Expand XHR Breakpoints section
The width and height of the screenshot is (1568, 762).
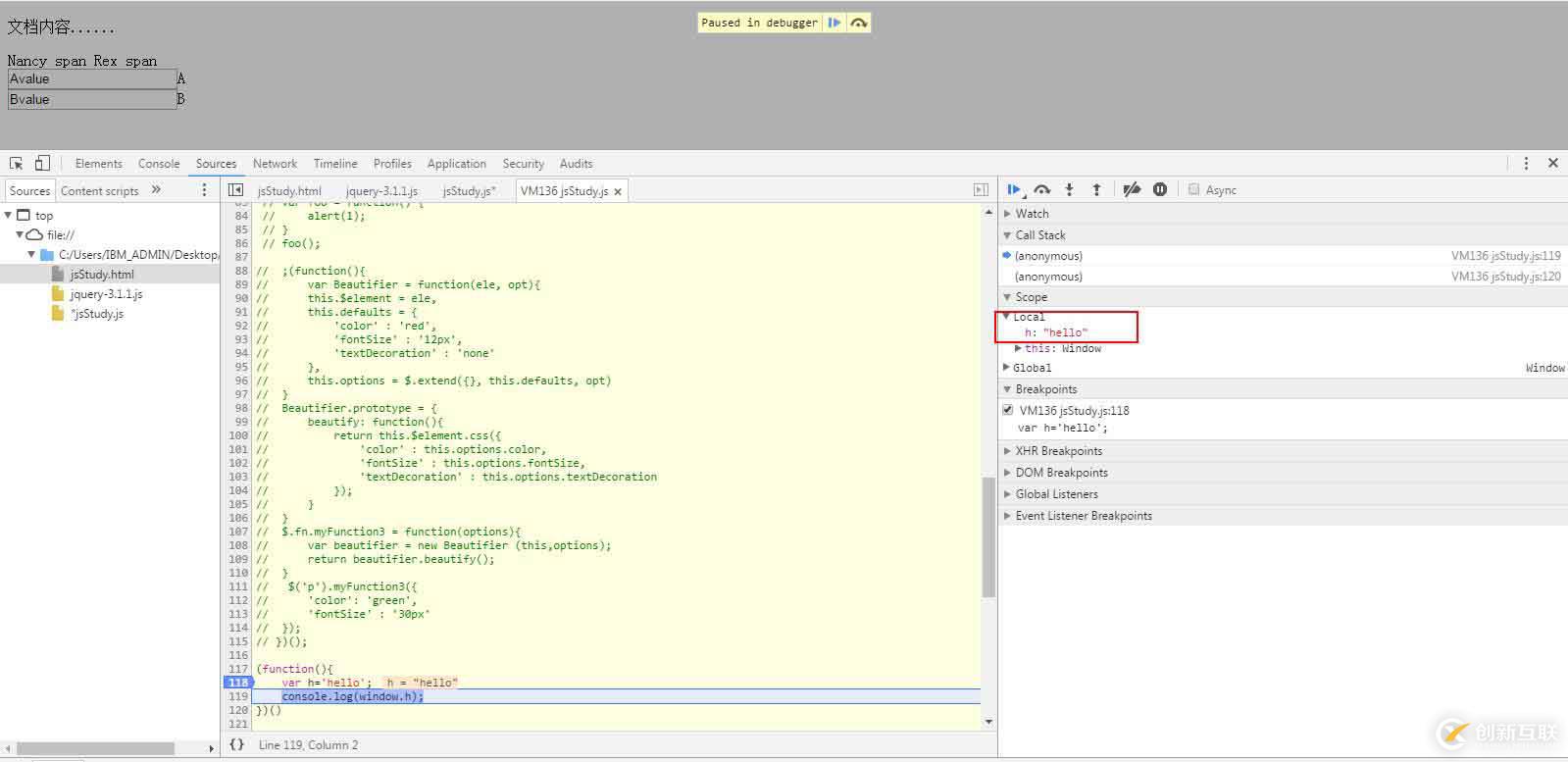pyautogui.click(x=1007, y=451)
